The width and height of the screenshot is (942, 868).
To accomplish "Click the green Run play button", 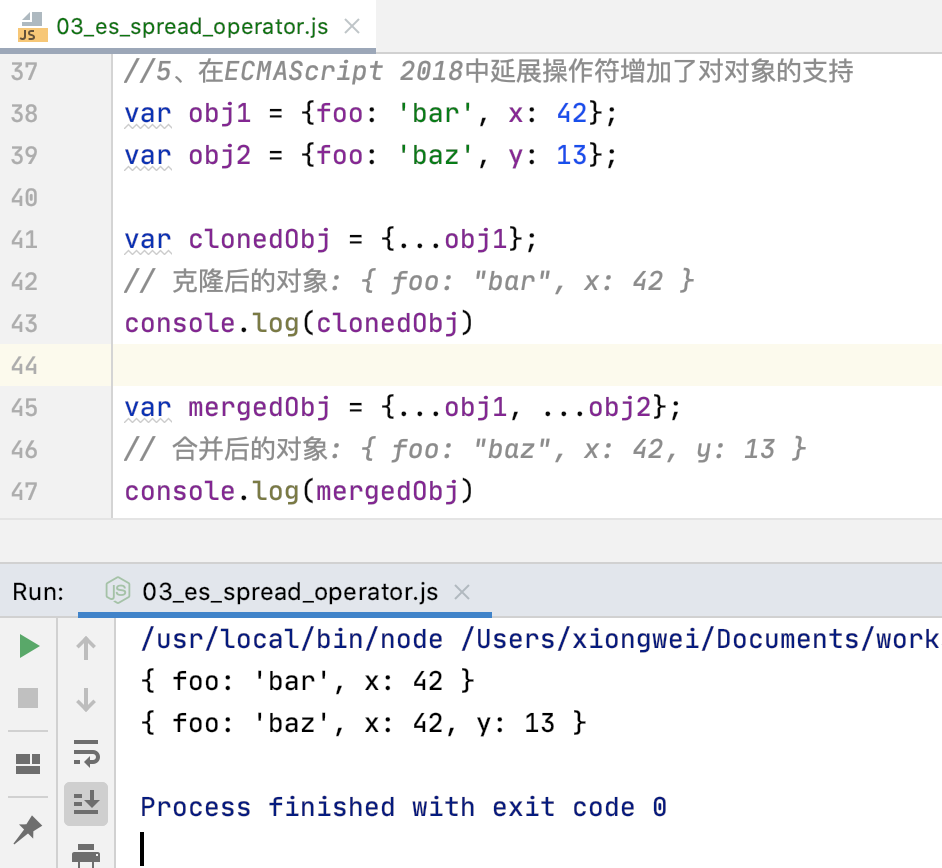I will (x=29, y=646).
